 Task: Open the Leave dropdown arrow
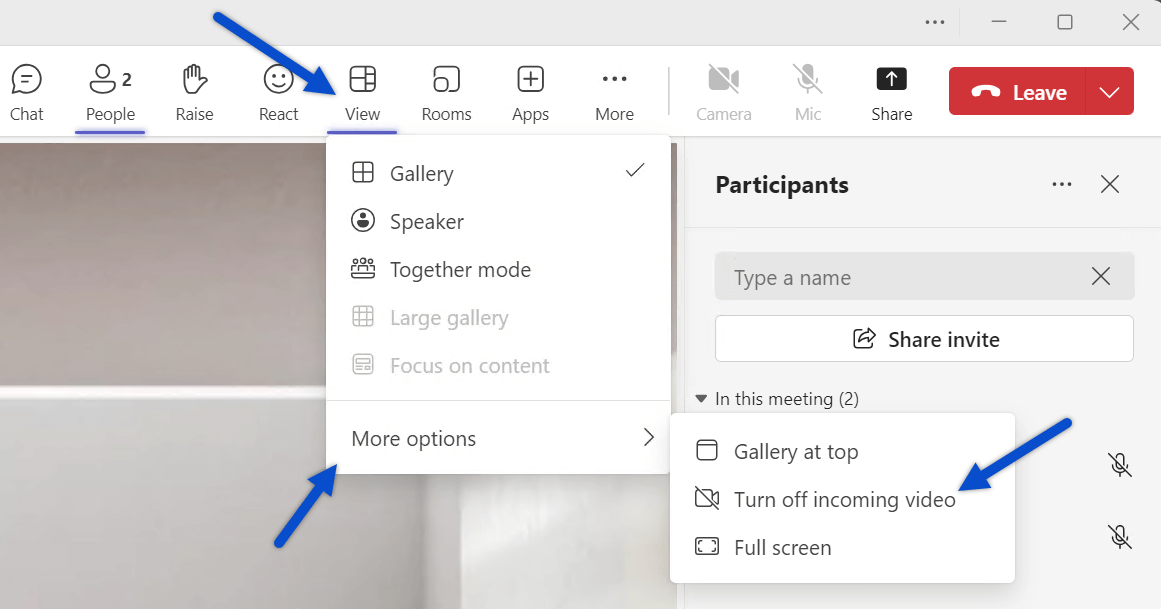tap(1109, 92)
